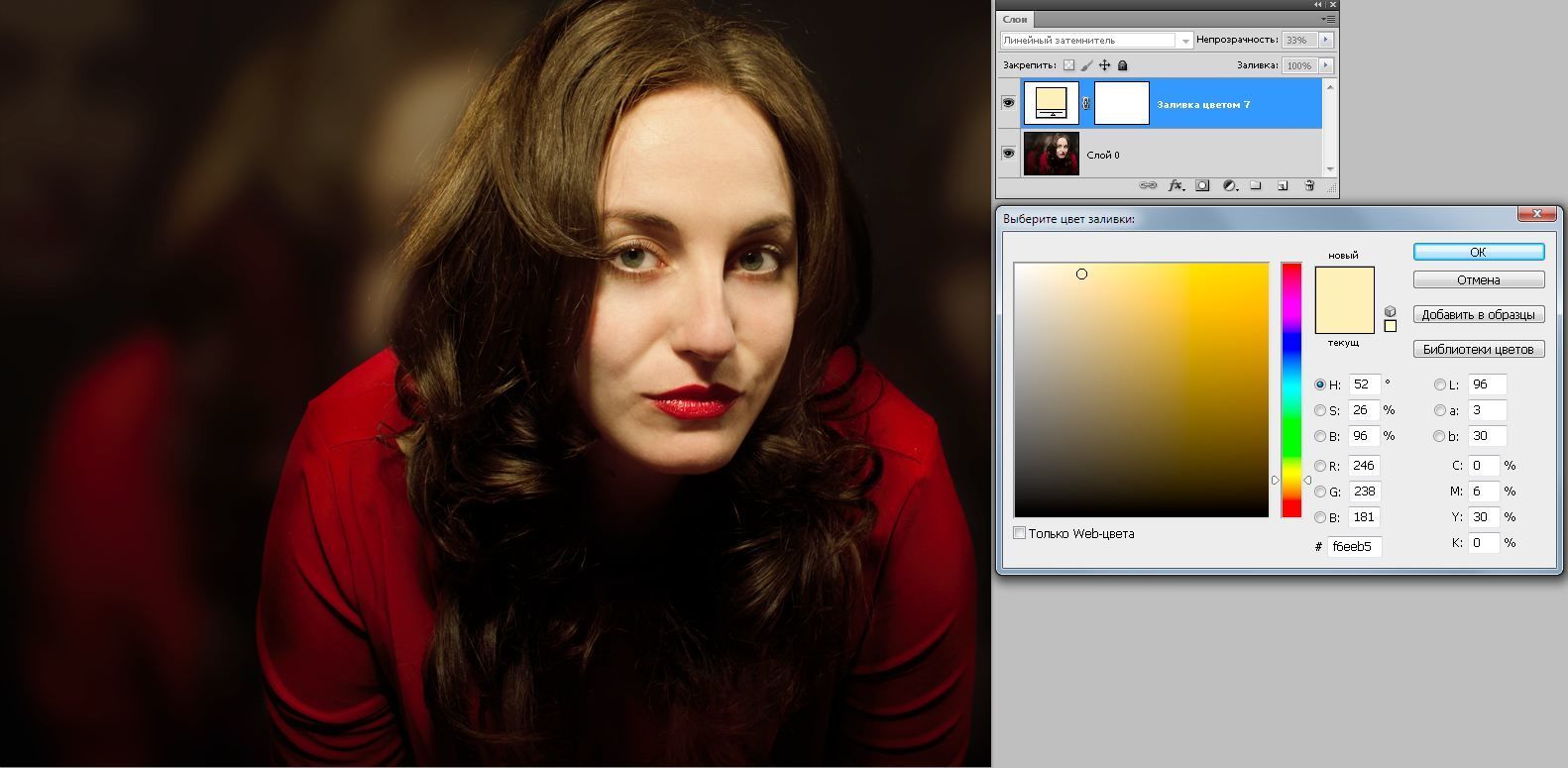Add a layer mask using the mask icon
Image resolution: width=1568 pixels, height=768 pixels.
[x=1202, y=185]
